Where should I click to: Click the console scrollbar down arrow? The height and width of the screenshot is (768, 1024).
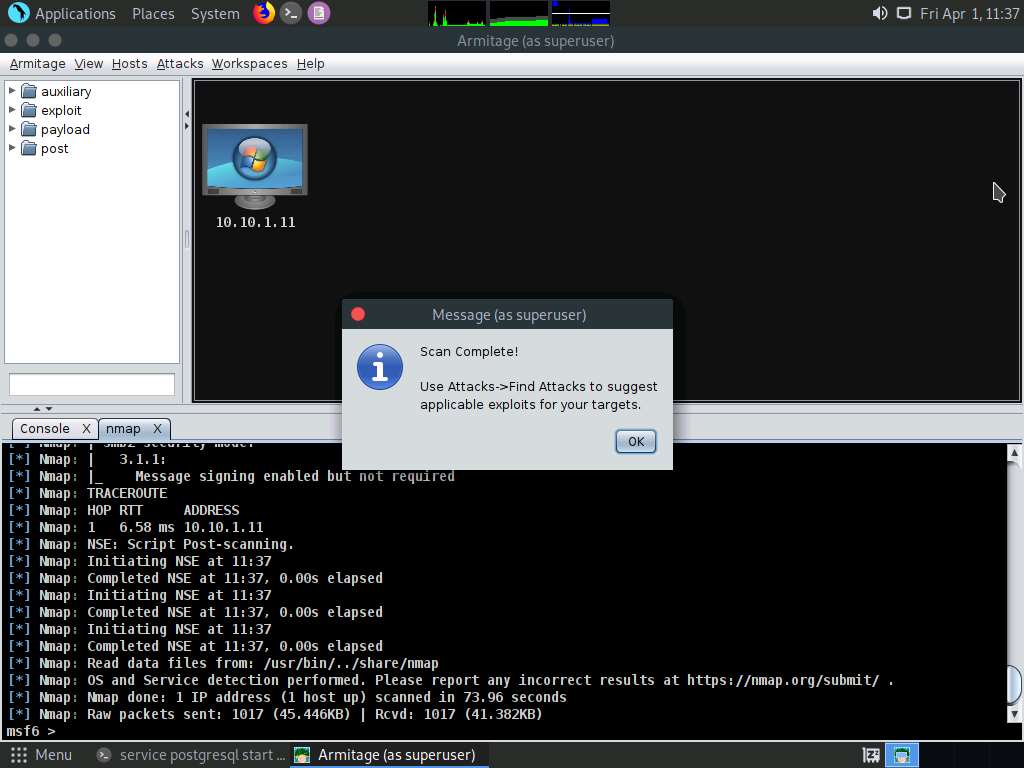pyautogui.click(x=1014, y=713)
